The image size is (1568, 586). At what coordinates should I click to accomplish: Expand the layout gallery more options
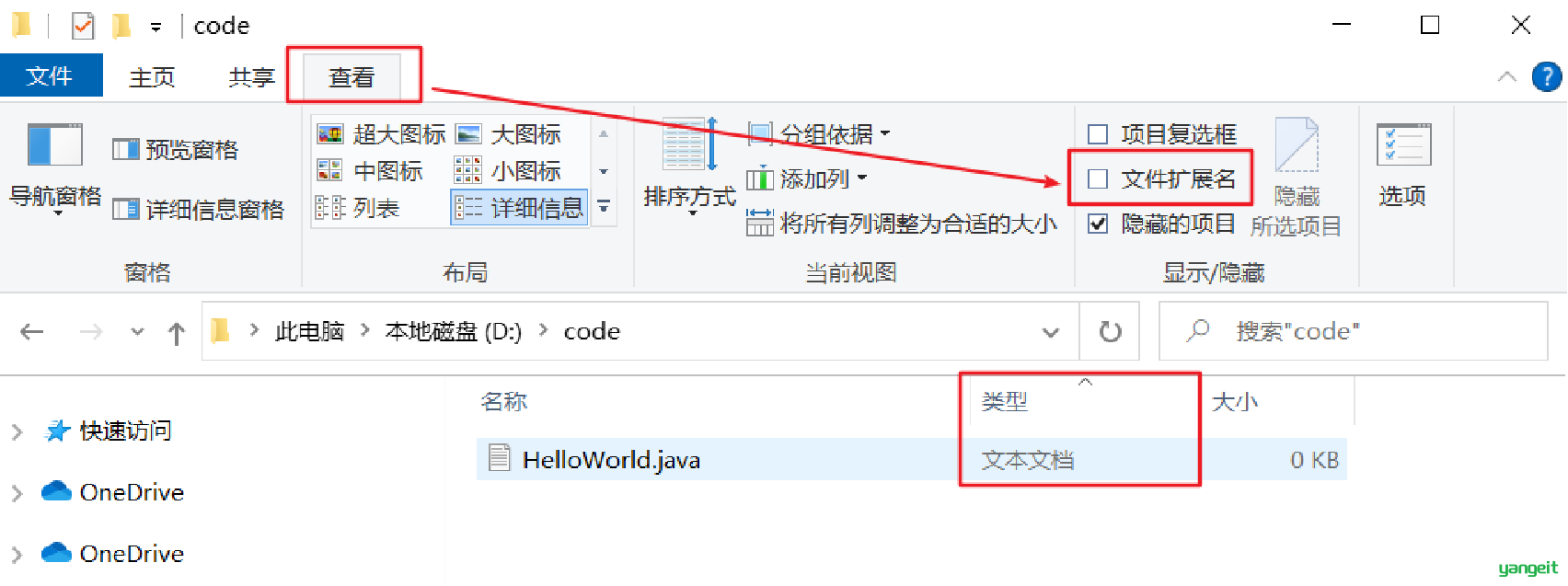coord(604,207)
